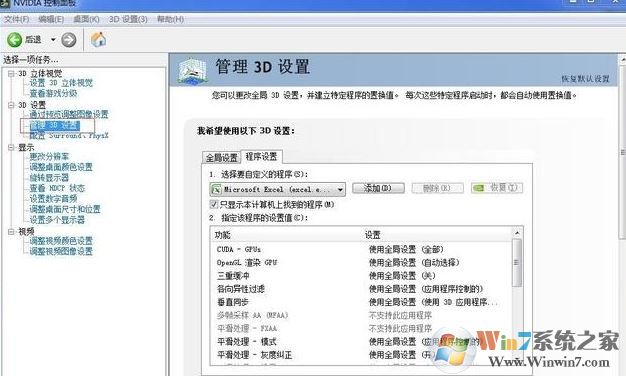Click the settings list vertical scrollbar thumb
This screenshot has height=376, width=626.
coord(517,262)
